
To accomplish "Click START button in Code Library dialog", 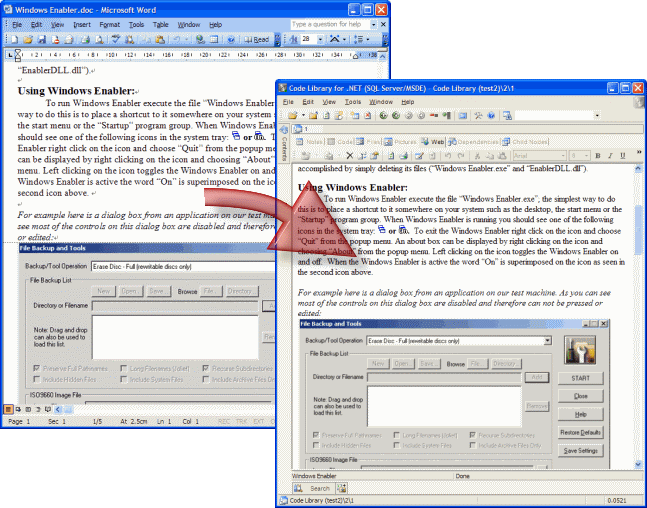I will click(581, 378).
